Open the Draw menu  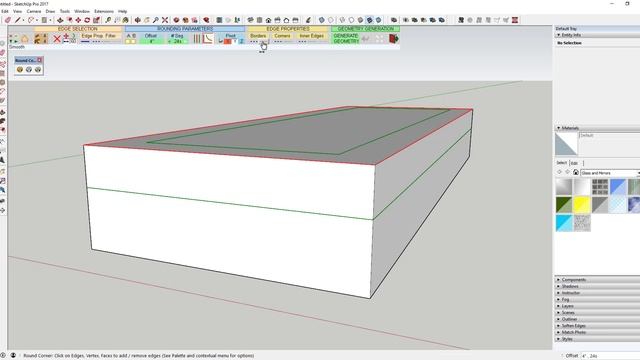pos(50,11)
